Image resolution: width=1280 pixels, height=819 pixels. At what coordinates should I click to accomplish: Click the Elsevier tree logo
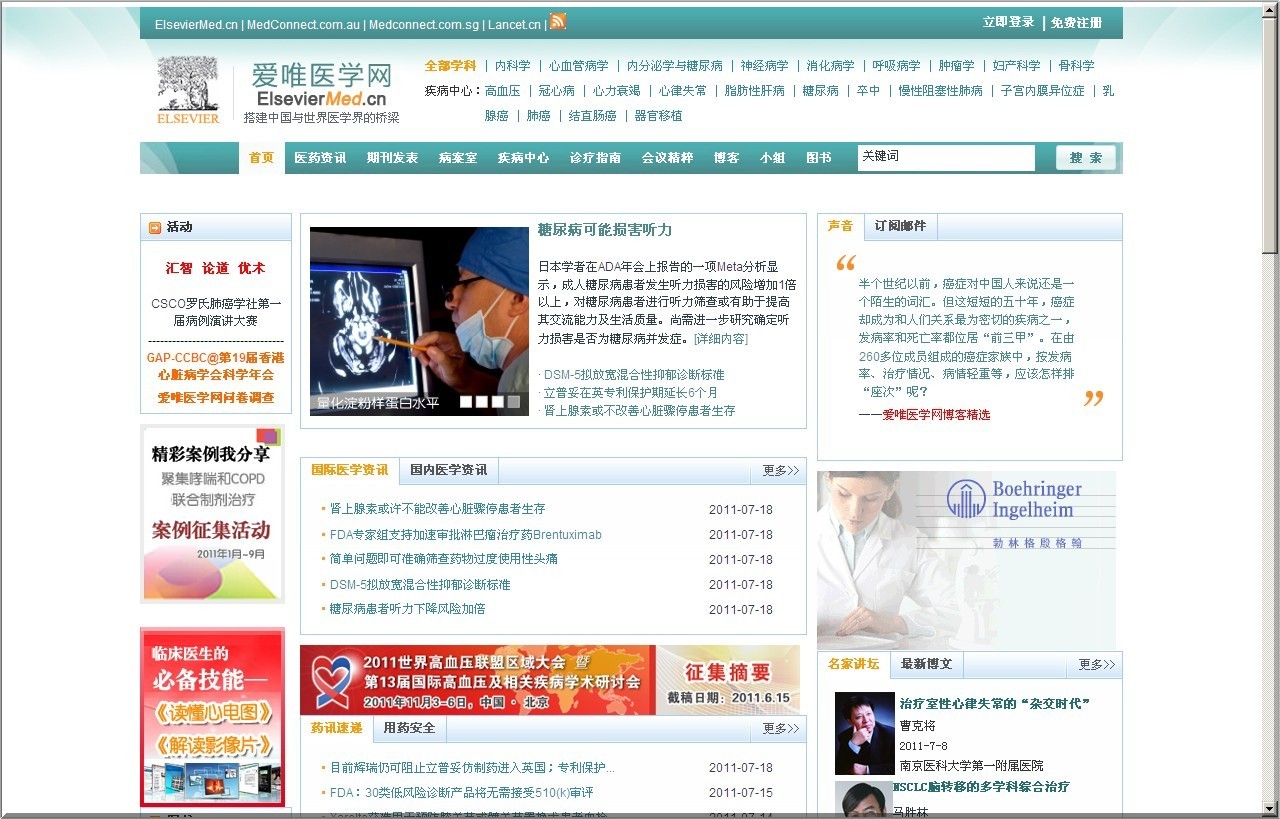190,90
